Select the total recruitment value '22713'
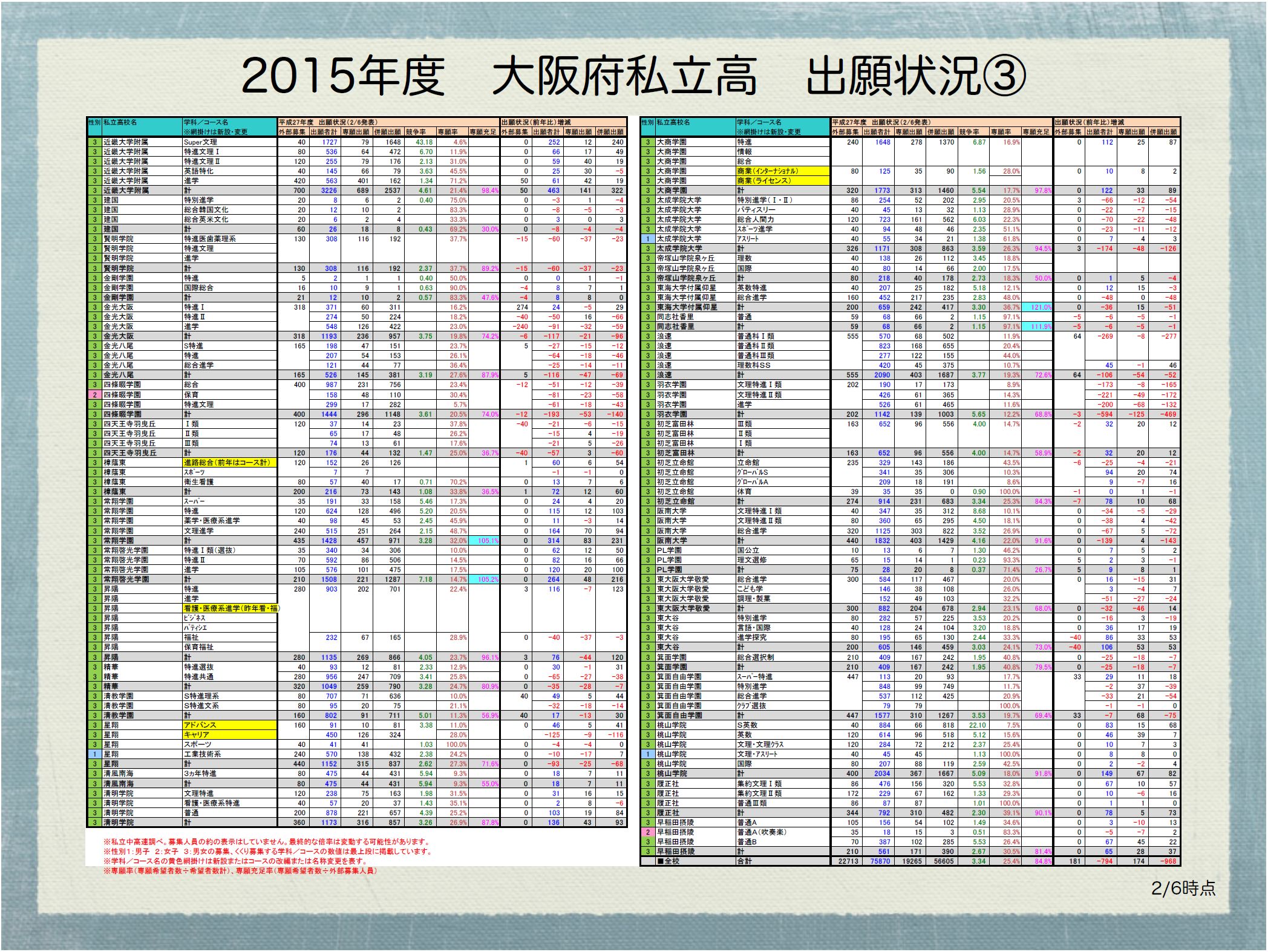This screenshot has width=1268, height=952. click(848, 861)
